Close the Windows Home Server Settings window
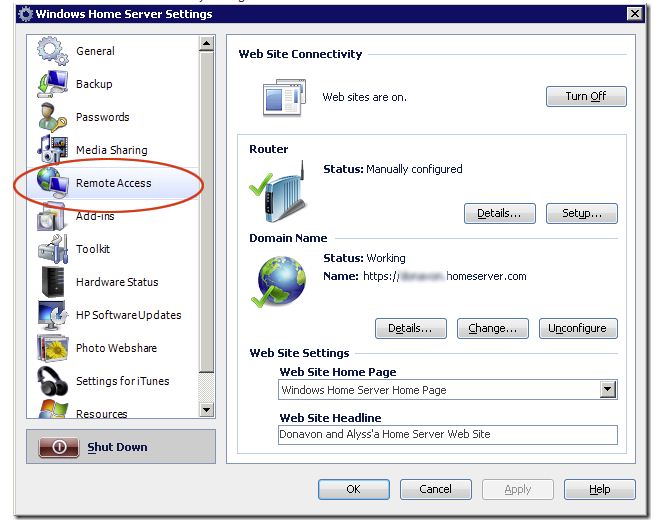Screen dimensions: 672x528 tap(635, 14)
